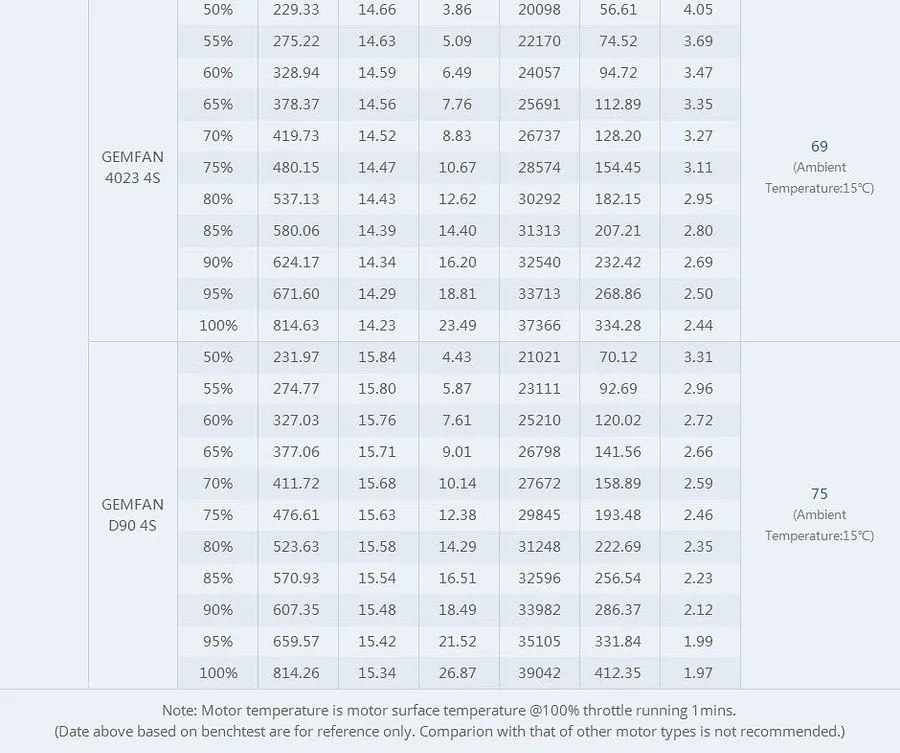This screenshot has height=753, width=900.
Task: Select the 412.35 power value
Action: pos(618,673)
